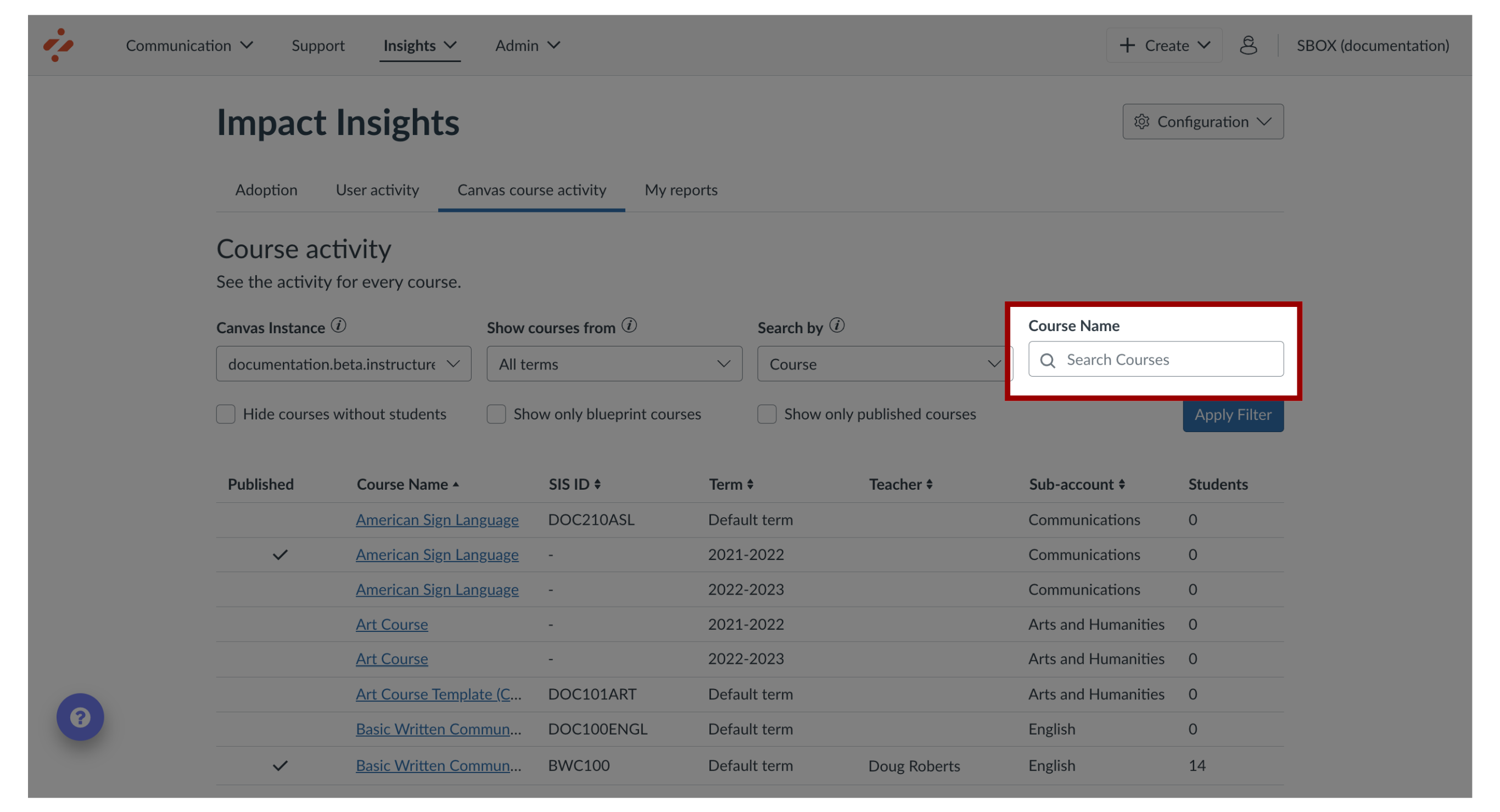Open American Sign Language course DOC210ASL
This screenshot has width=1500, height=812.
436,520
